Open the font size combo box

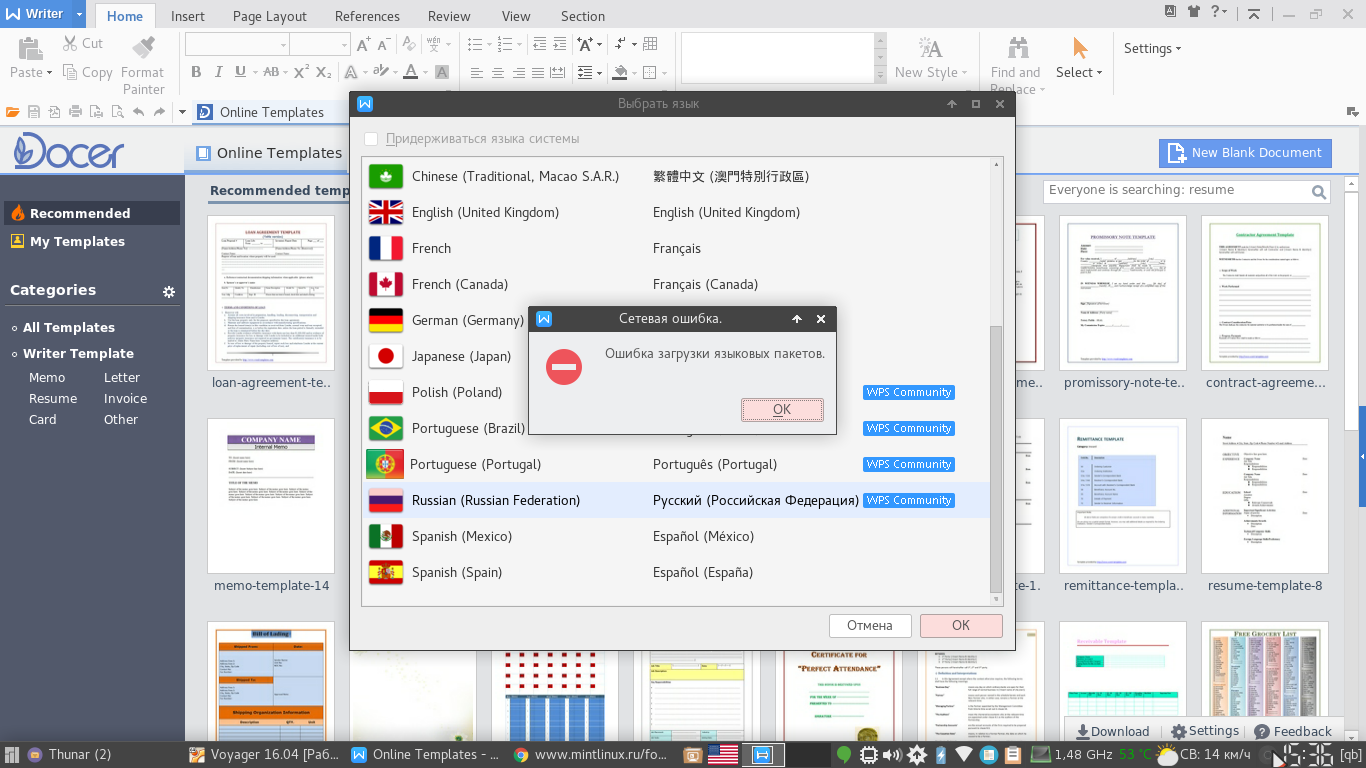pos(320,44)
